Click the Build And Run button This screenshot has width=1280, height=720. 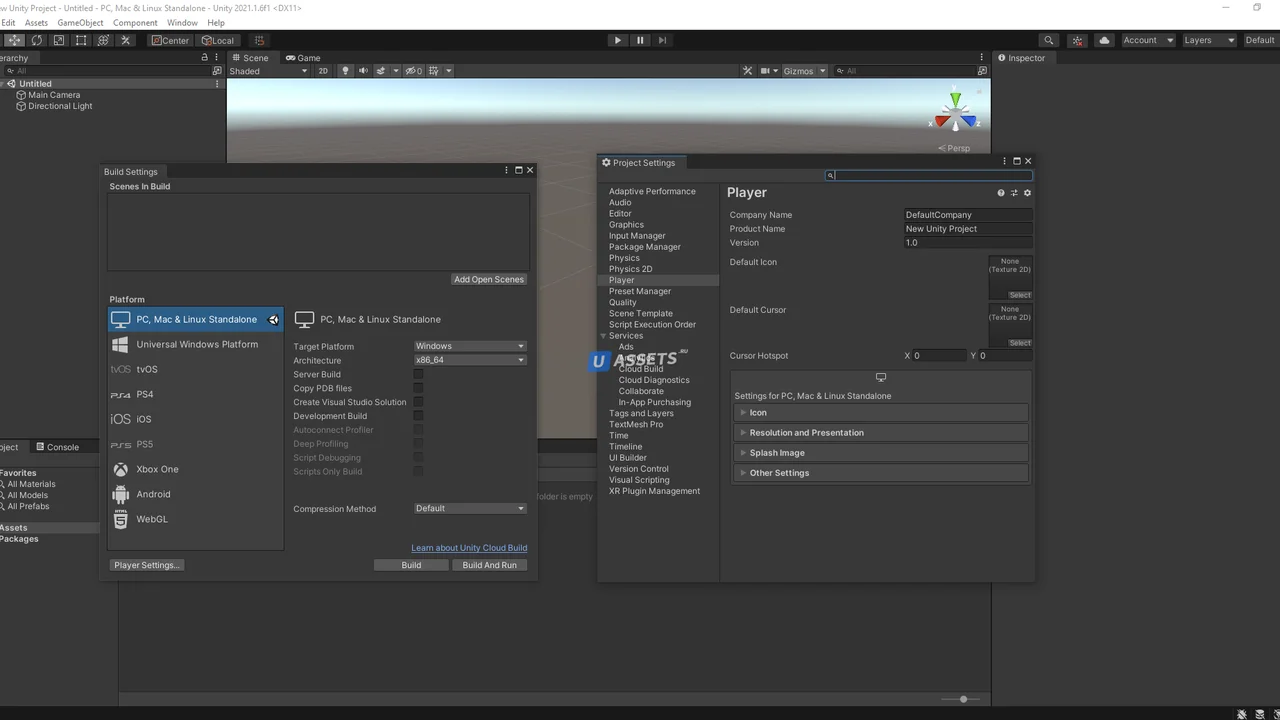490,565
